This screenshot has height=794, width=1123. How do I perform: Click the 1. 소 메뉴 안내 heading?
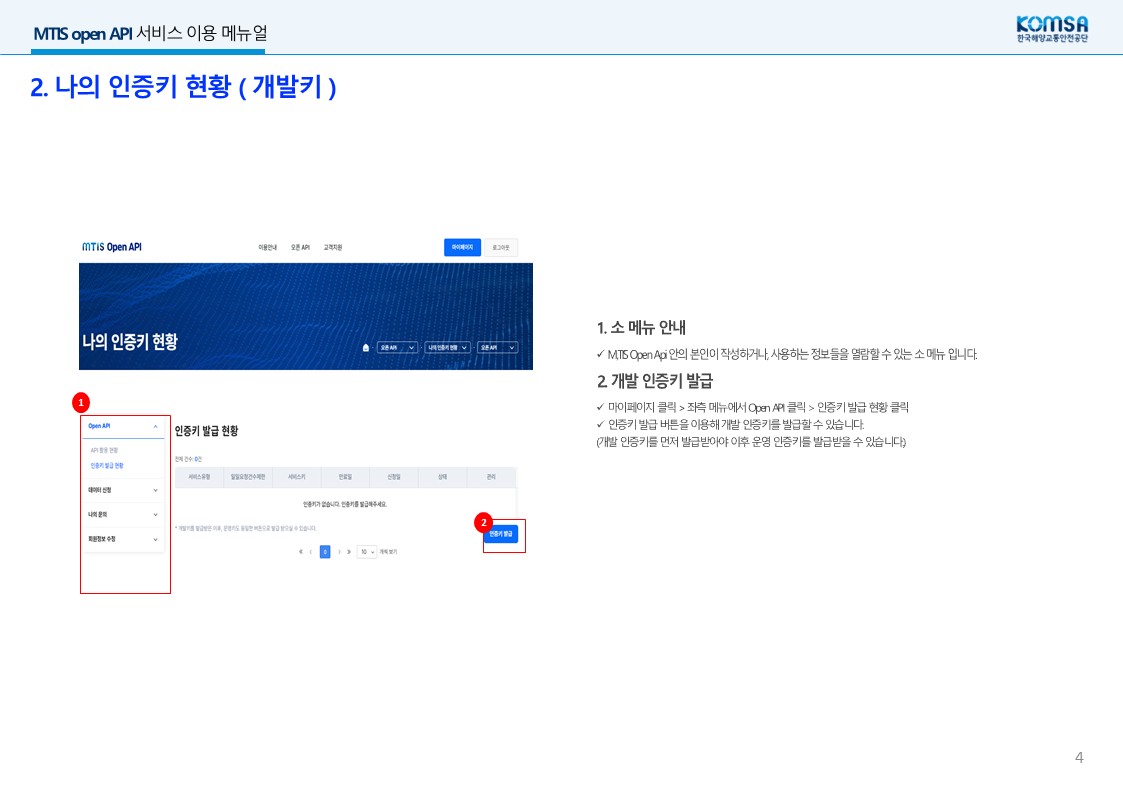(x=641, y=328)
